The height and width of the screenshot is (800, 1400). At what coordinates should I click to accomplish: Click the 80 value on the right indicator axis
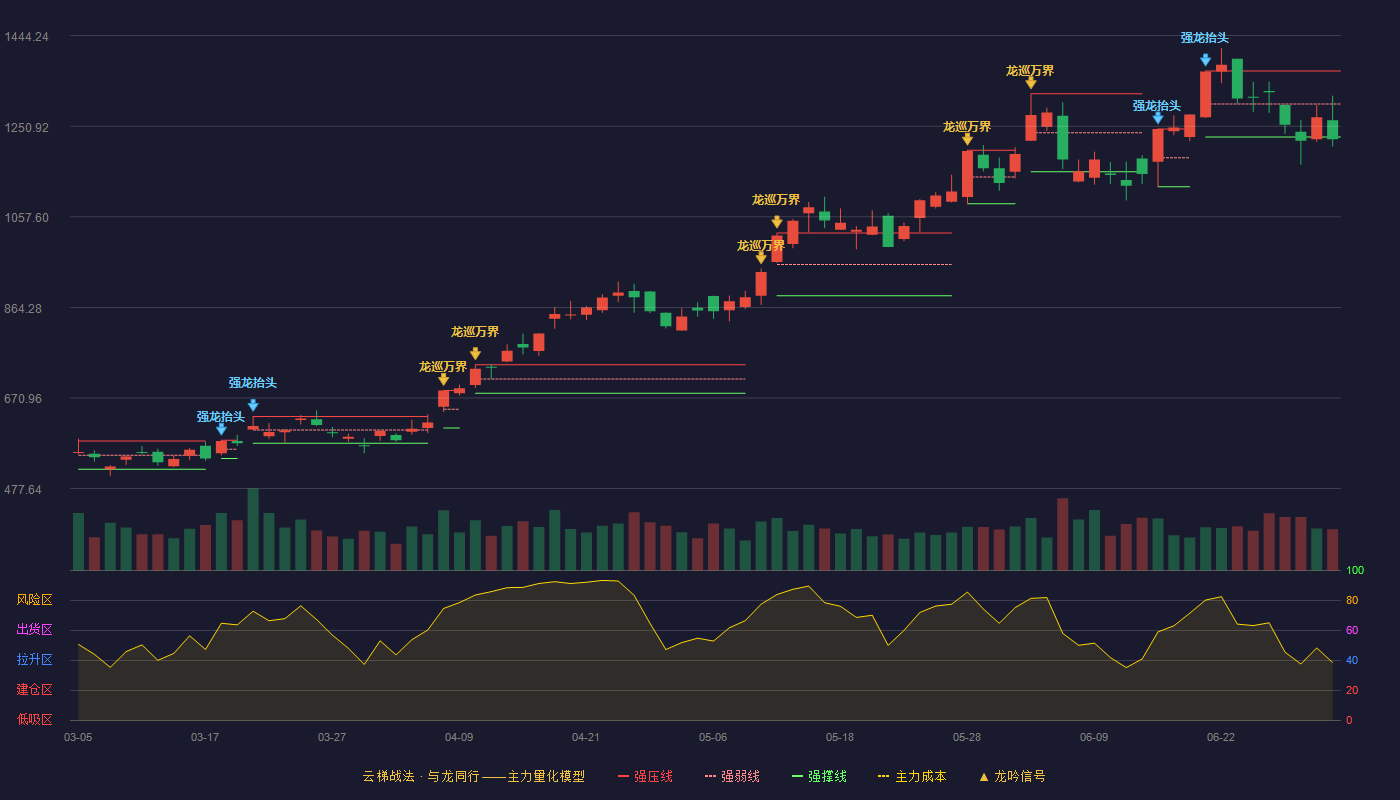tap(1352, 600)
